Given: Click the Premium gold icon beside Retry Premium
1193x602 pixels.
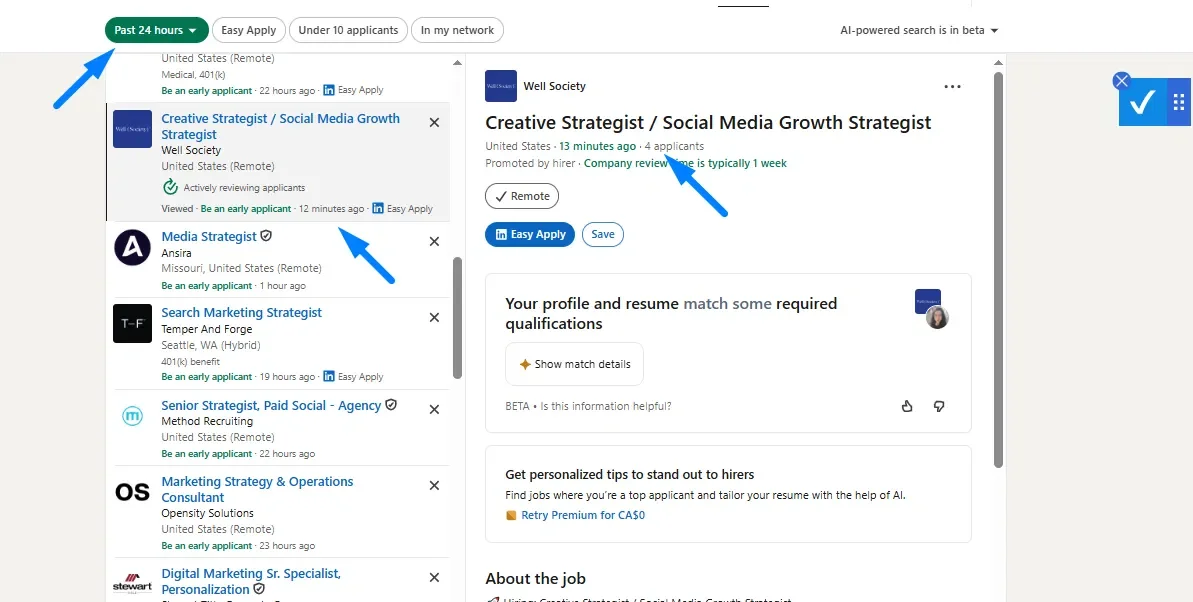Looking at the screenshot, I should pyautogui.click(x=511, y=515).
